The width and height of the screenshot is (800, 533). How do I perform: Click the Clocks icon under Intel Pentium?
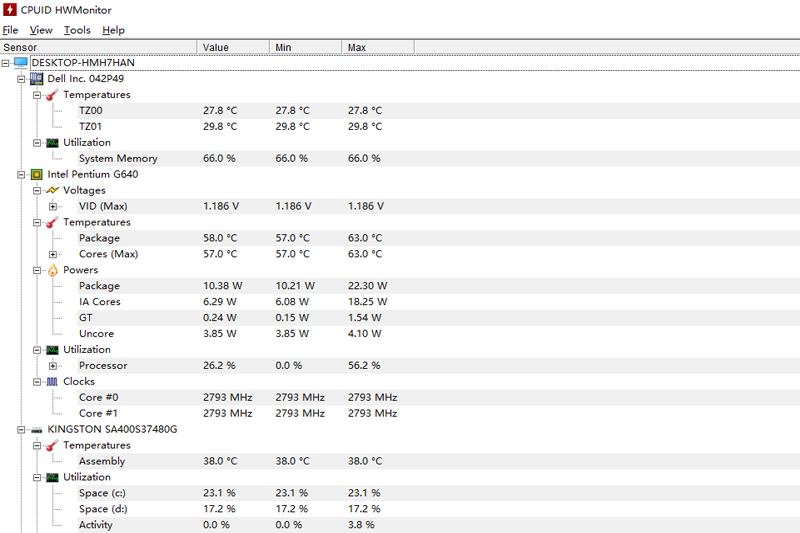(x=53, y=381)
